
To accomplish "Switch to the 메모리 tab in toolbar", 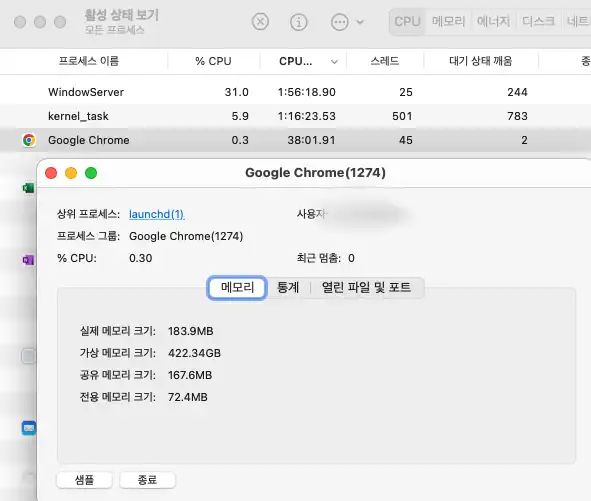I will coord(448,21).
